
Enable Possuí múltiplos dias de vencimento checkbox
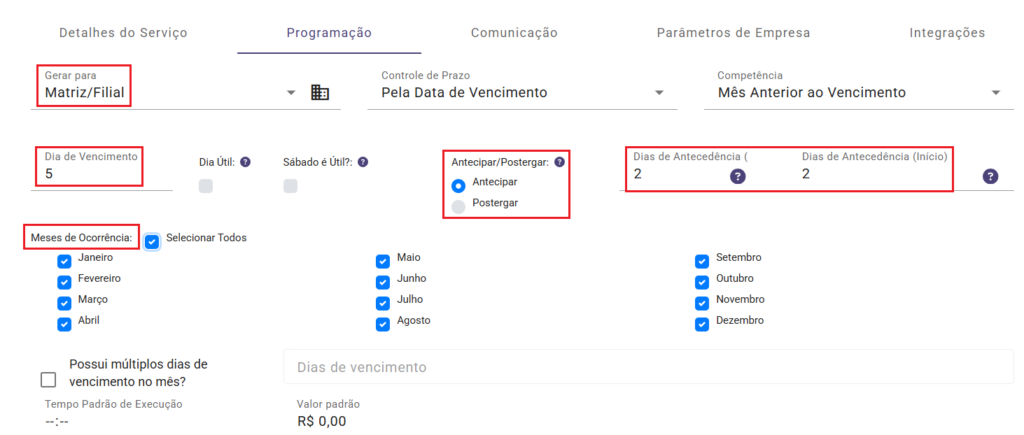coord(49,379)
